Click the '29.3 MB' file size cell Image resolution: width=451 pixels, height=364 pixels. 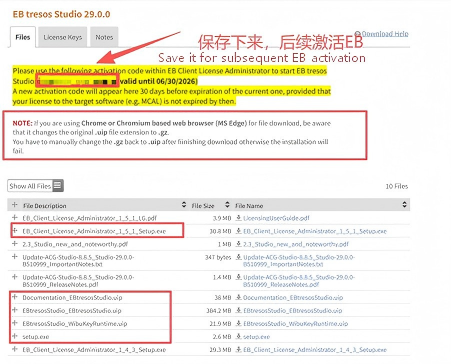pos(220,350)
